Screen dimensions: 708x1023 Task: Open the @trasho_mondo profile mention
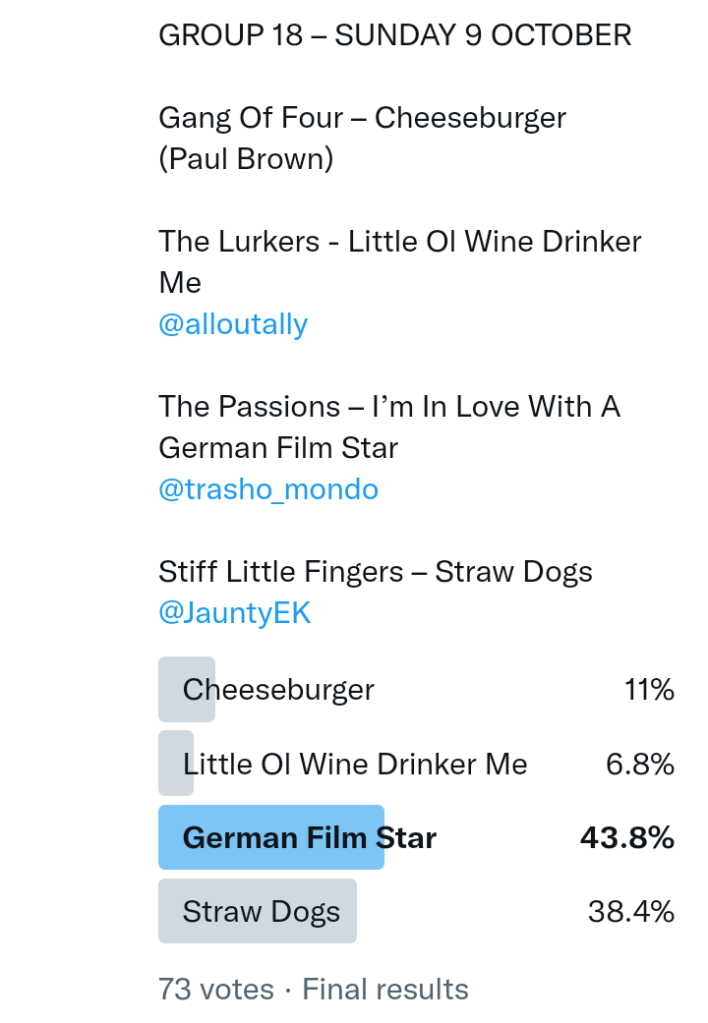click(x=268, y=489)
